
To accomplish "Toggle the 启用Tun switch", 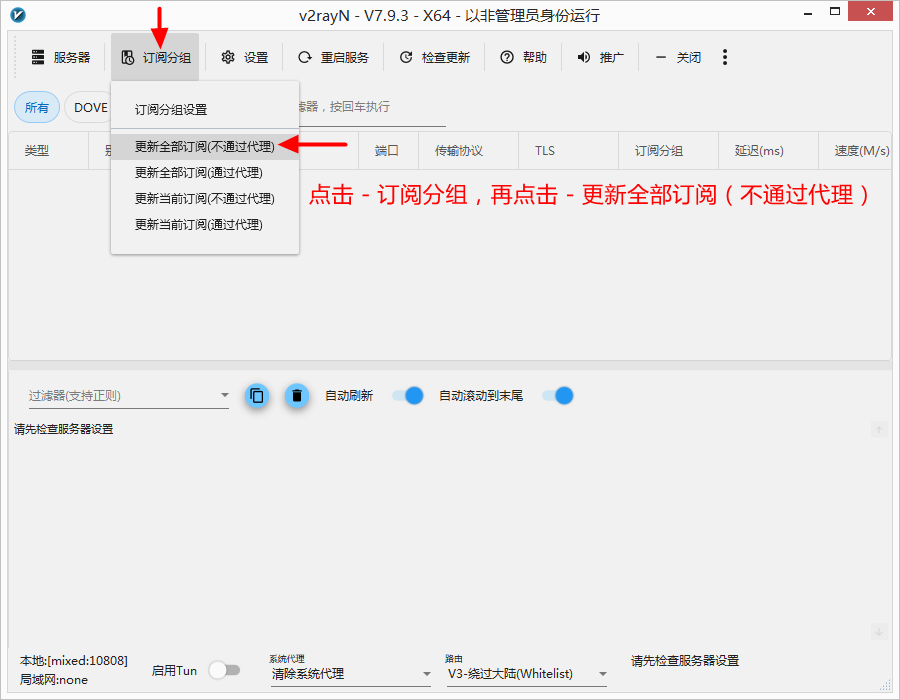I will point(224,670).
